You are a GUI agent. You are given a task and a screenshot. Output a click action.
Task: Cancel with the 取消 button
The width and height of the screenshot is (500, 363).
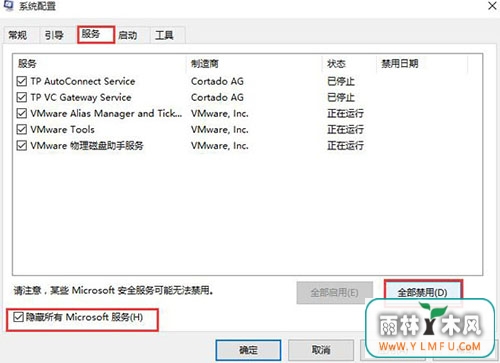pos(321,350)
